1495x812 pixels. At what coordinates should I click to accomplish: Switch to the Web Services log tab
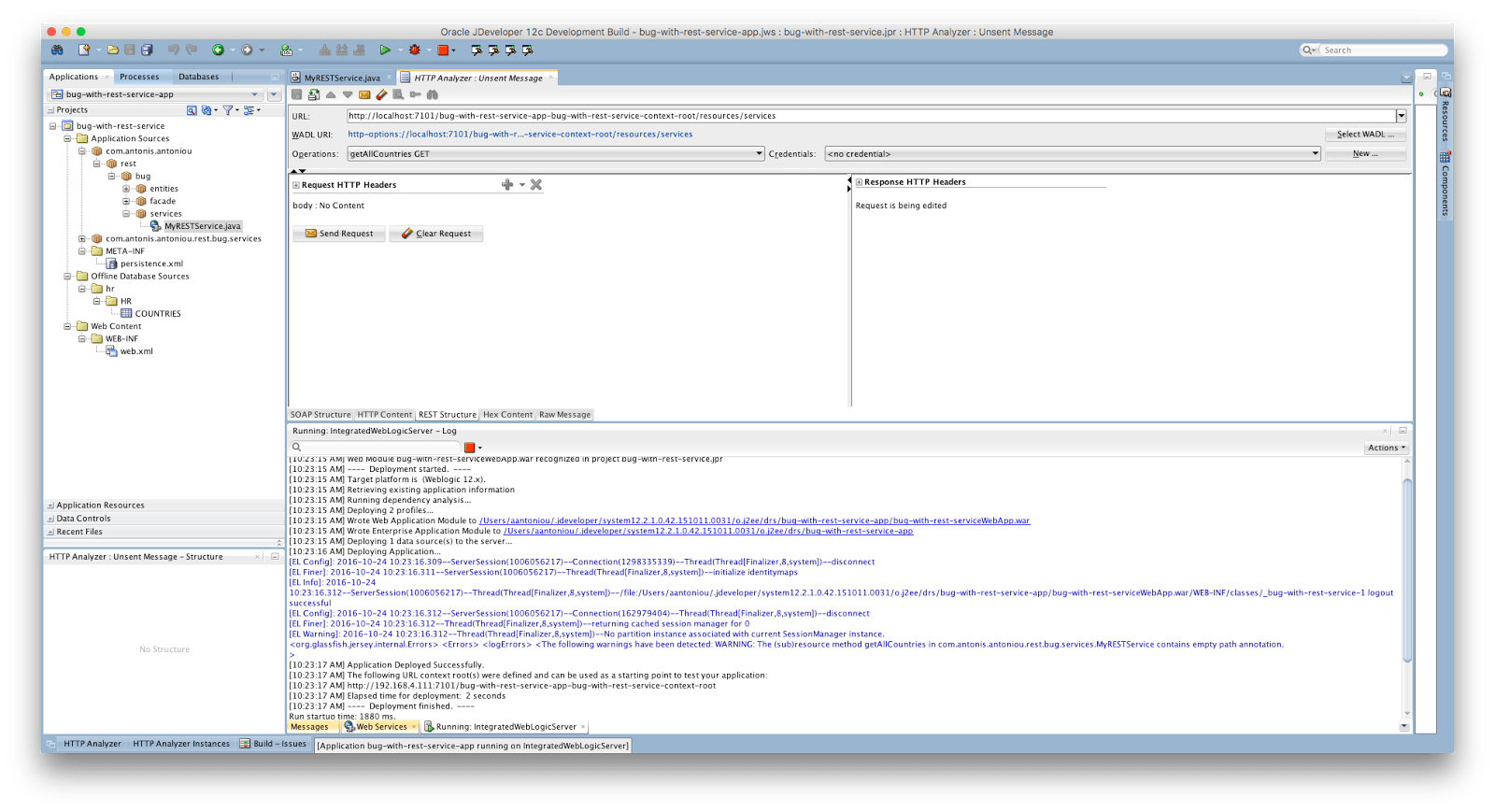coord(380,727)
